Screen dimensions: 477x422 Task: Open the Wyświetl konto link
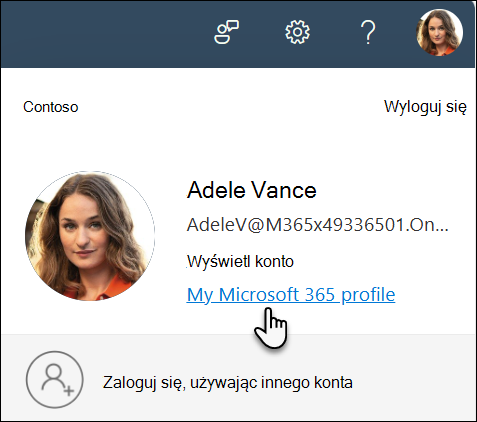(240, 261)
